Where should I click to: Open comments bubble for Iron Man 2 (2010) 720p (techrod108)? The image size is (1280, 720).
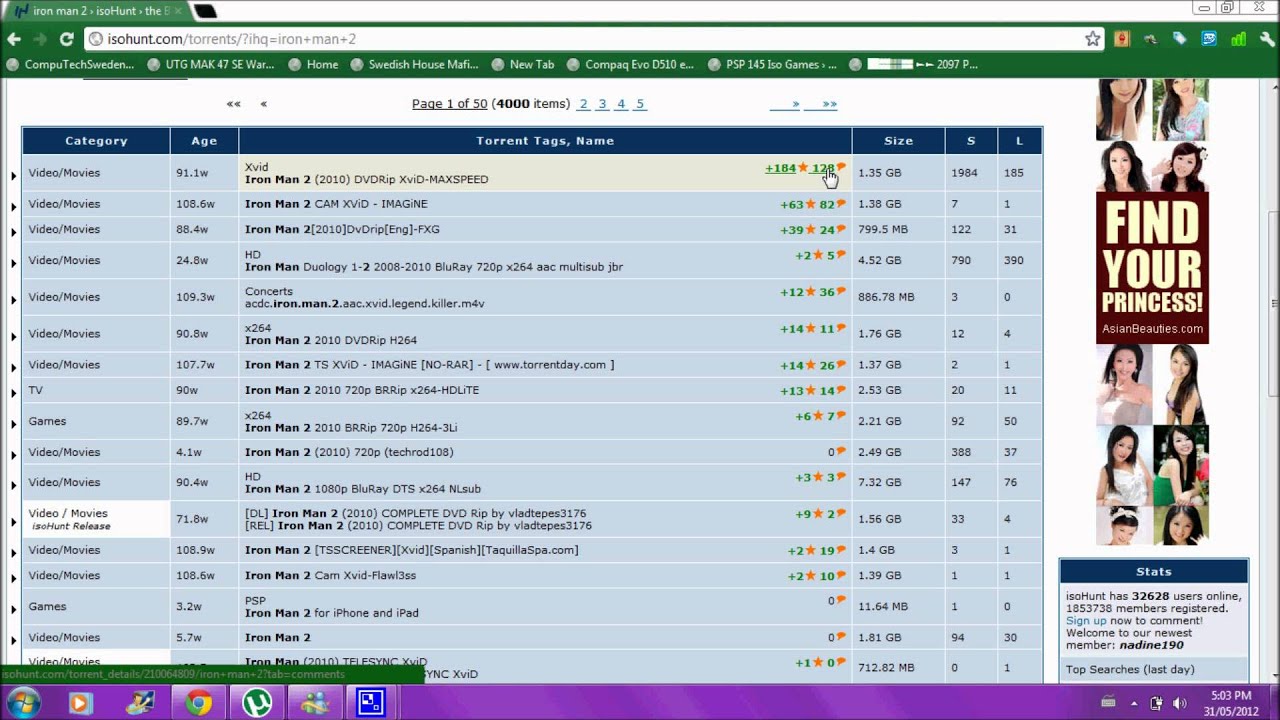coord(841,451)
